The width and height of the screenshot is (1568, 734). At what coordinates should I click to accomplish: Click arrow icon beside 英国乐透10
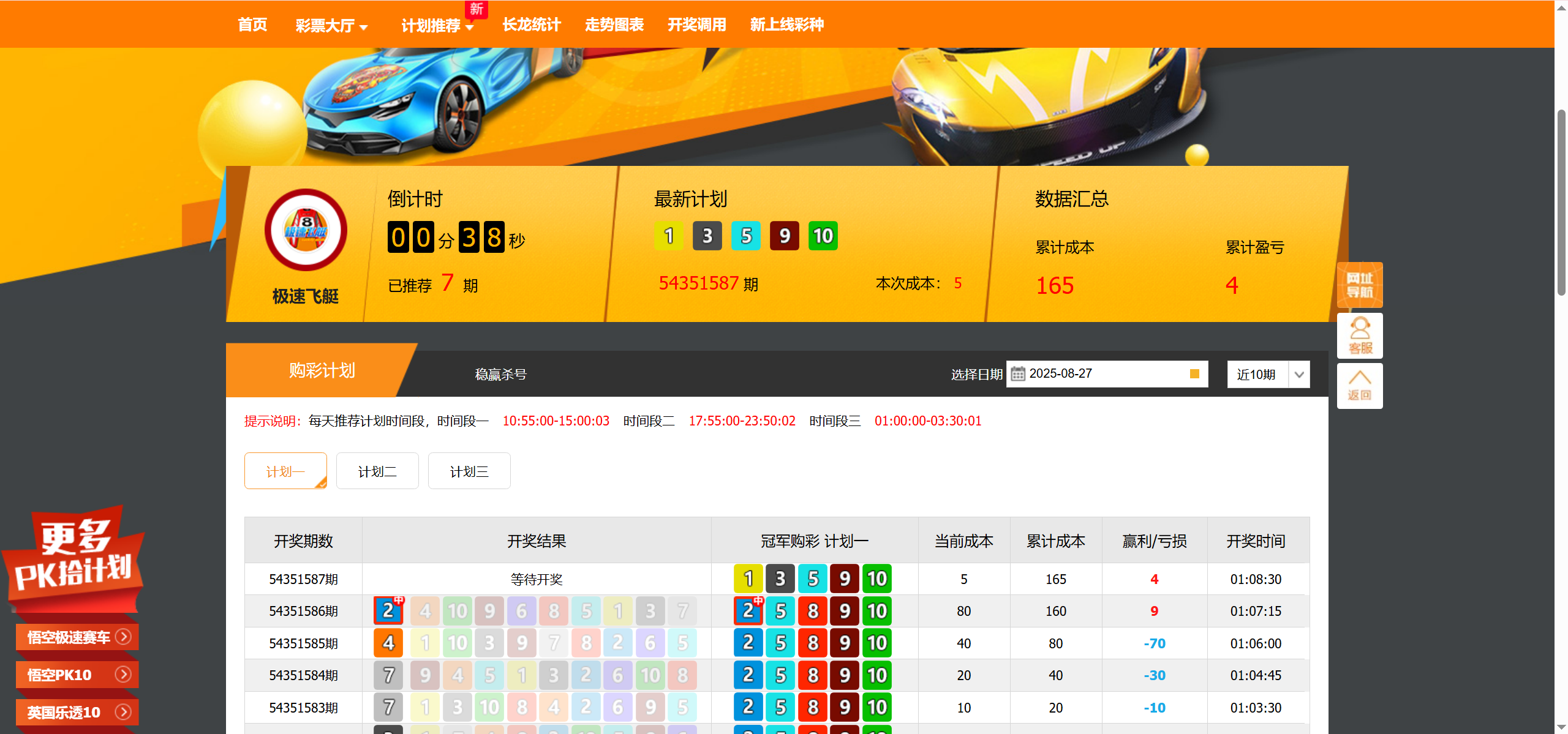[x=123, y=712]
